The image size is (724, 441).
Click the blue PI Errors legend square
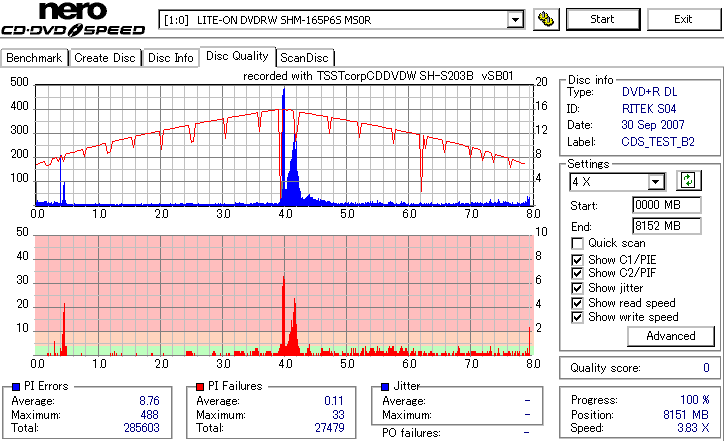16,387
